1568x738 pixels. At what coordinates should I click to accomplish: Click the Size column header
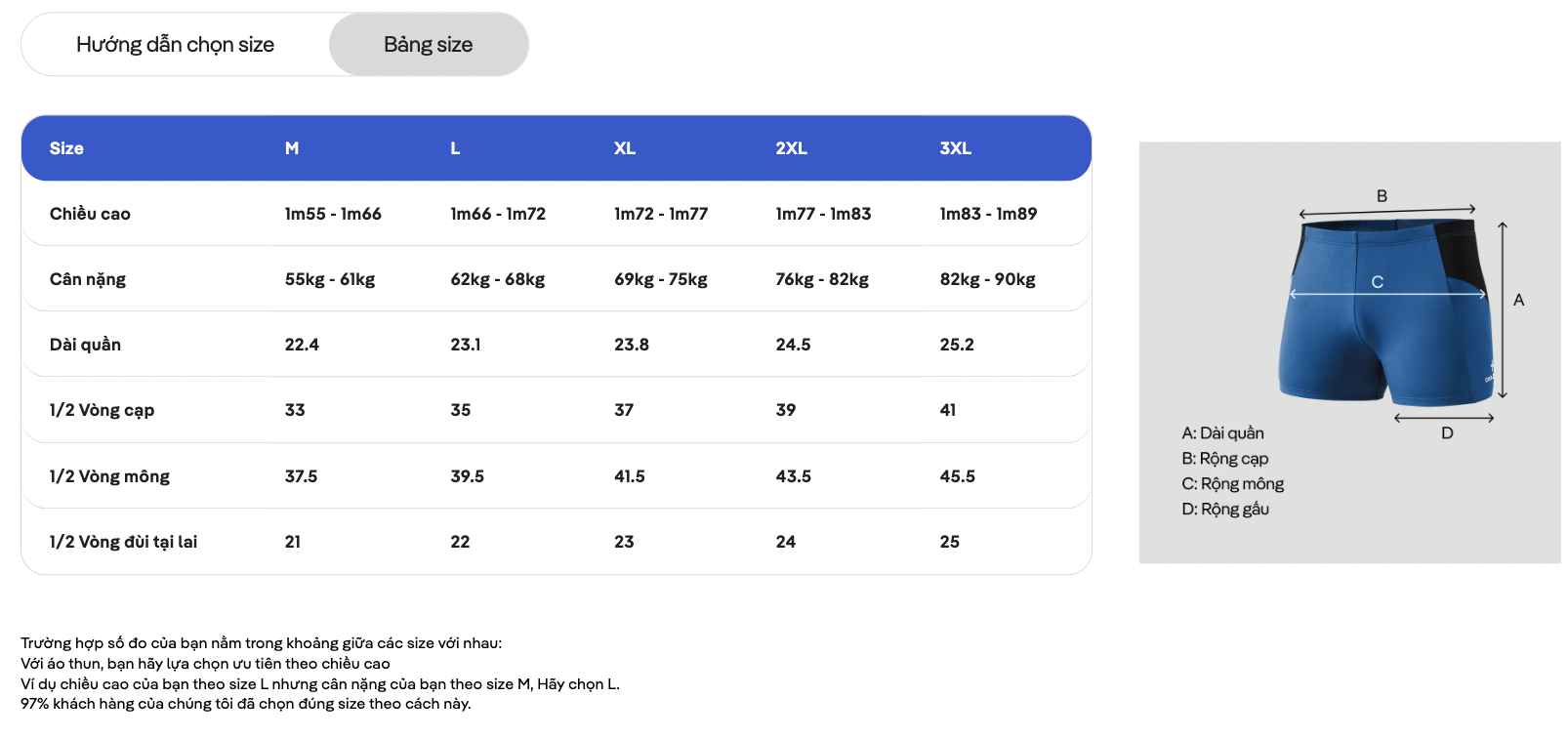tap(66, 148)
